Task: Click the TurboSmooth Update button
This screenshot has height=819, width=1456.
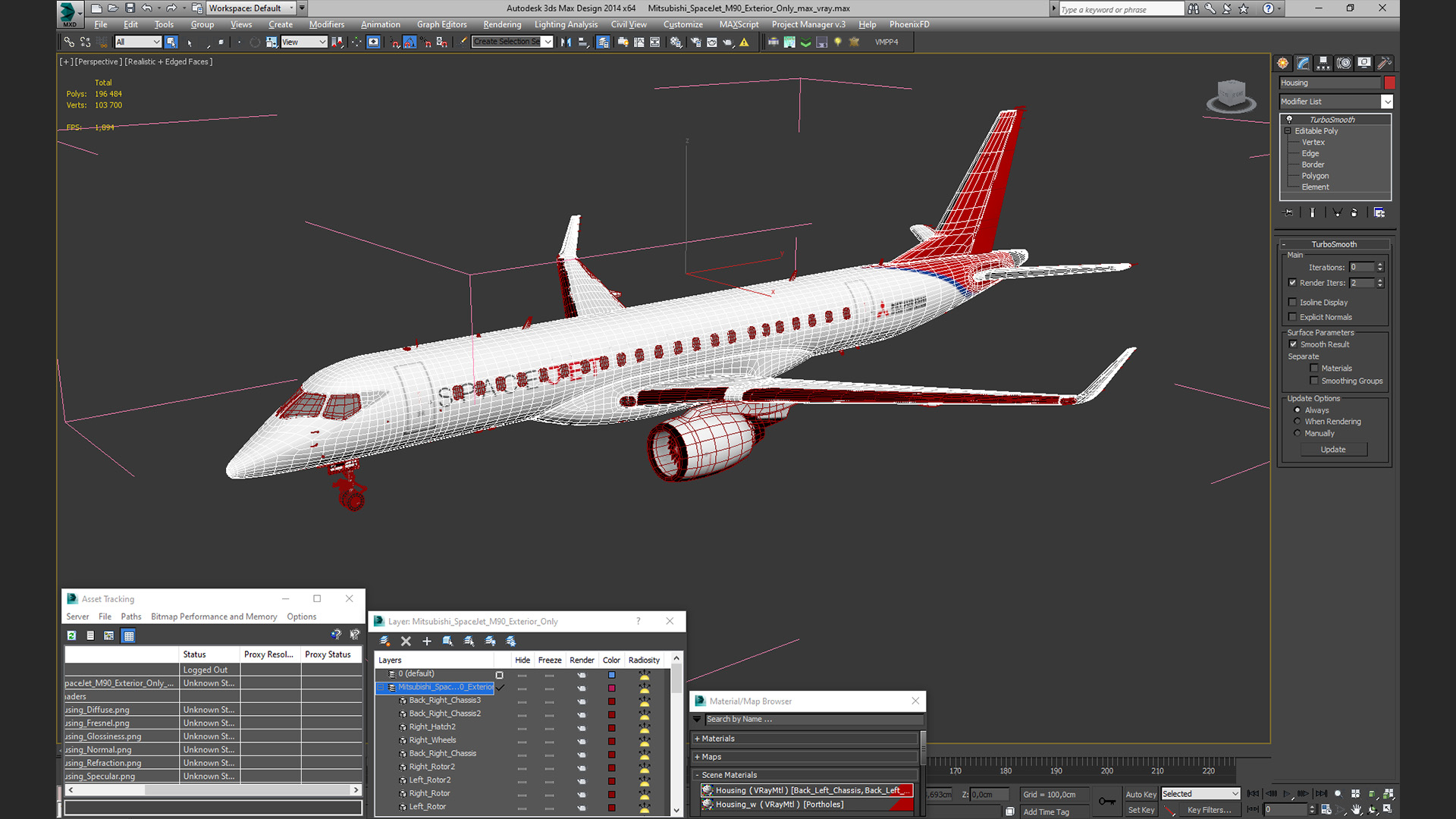Action: (x=1333, y=450)
